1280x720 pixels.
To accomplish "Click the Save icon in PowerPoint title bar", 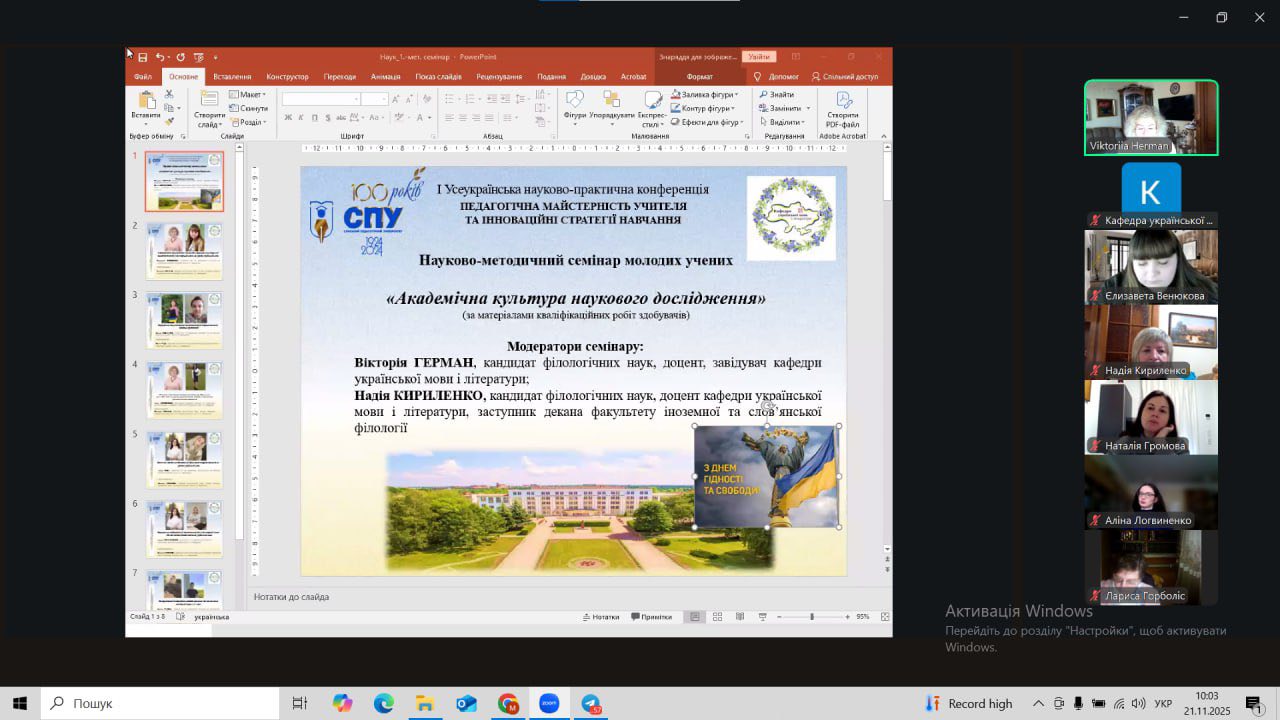I will (x=143, y=57).
